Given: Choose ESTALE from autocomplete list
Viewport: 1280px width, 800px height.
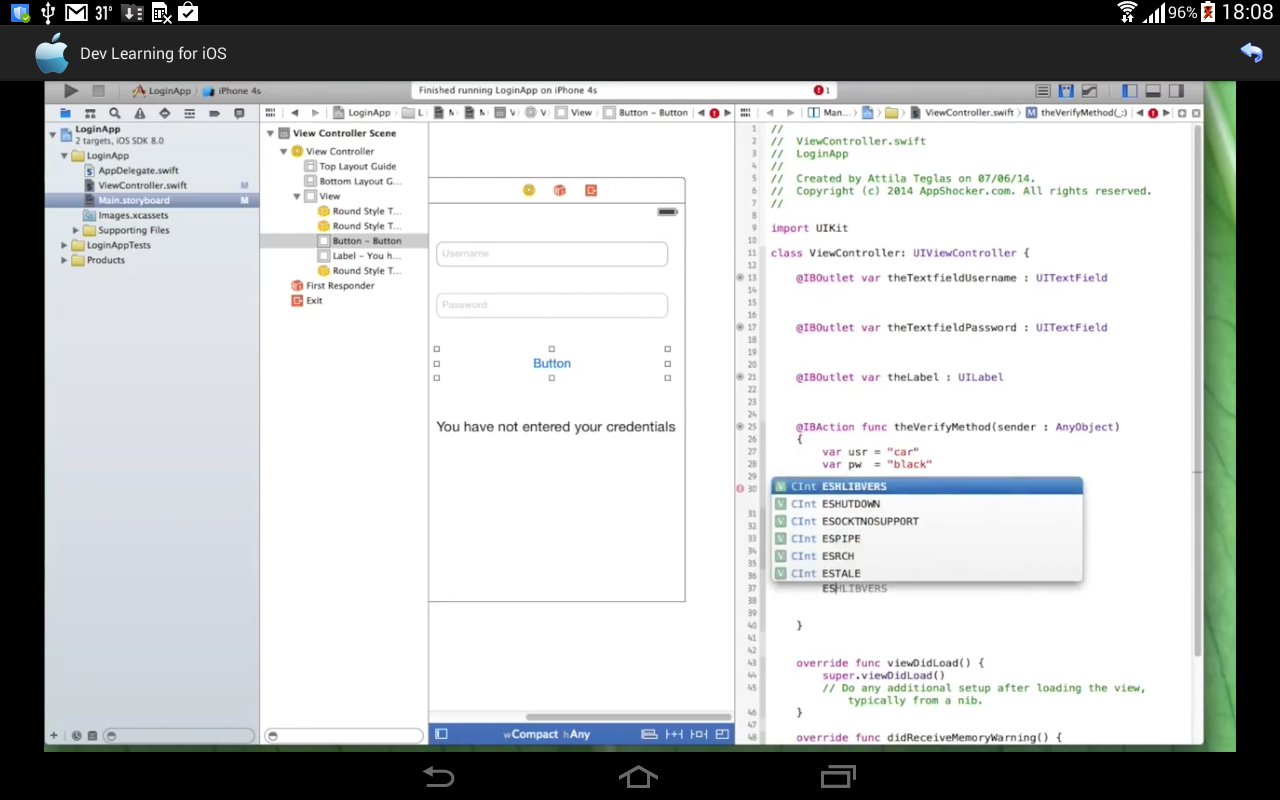Looking at the screenshot, I should point(926,574).
